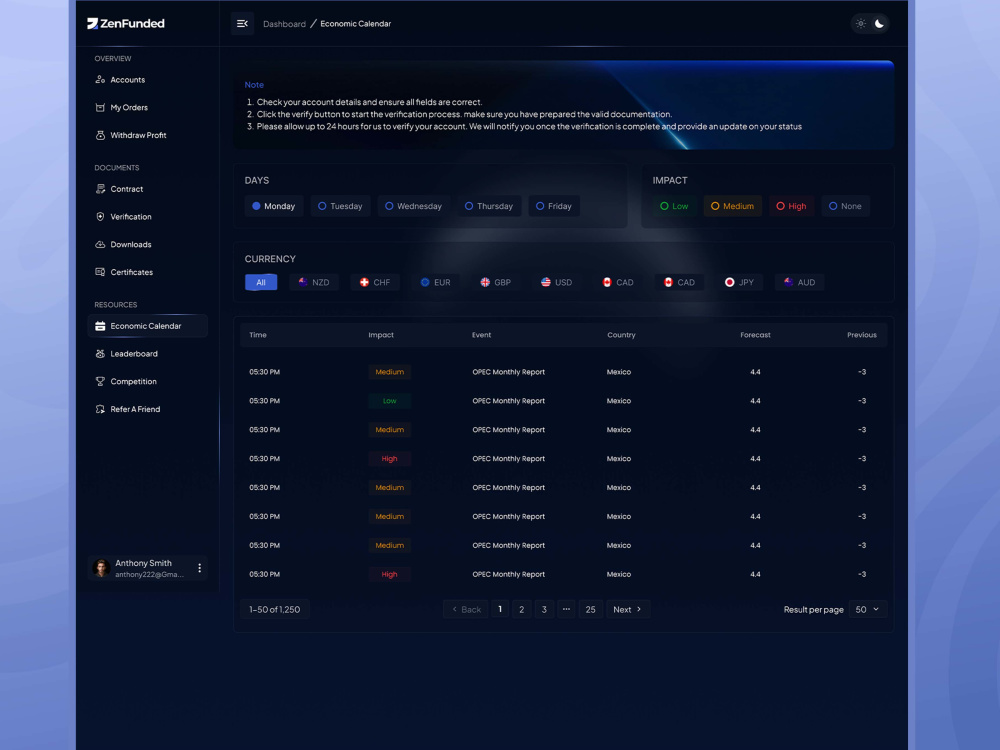1000x750 pixels.
Task: Click the ZenFunded logo
Action: 126,24
